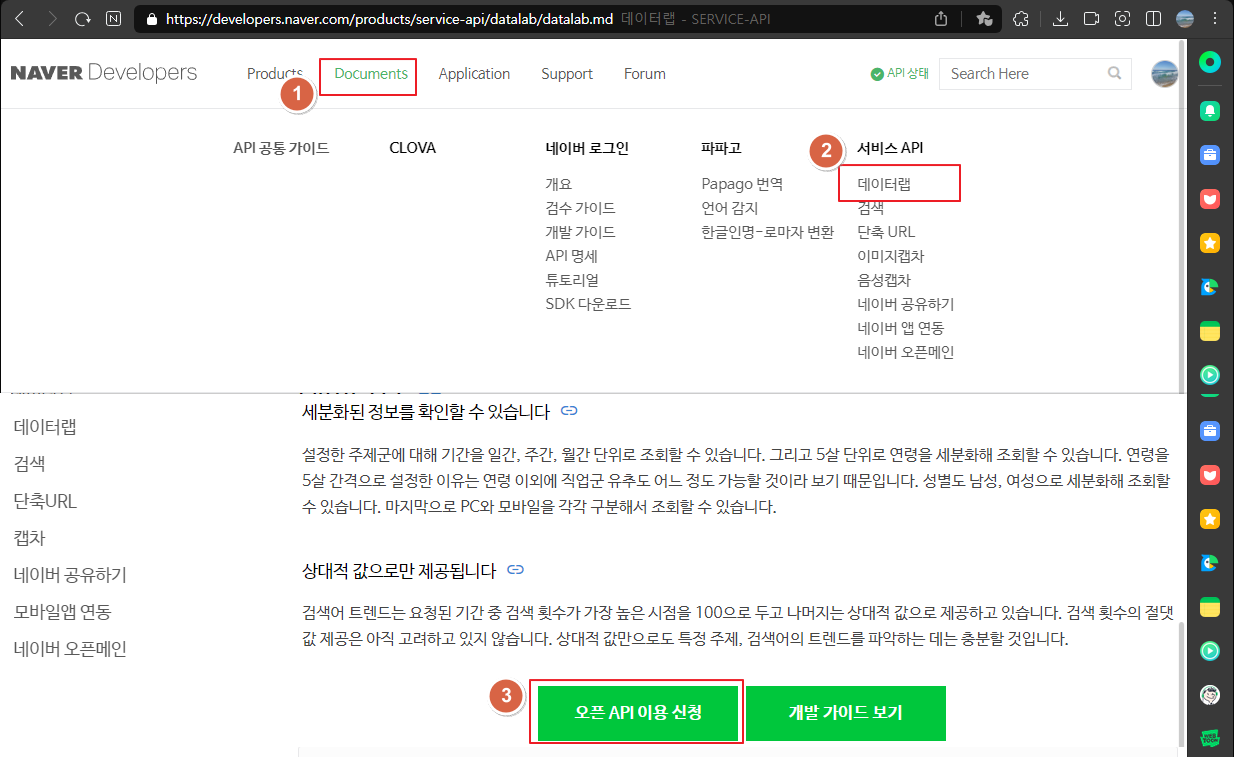Viewport: 1234px width, 757px height.
Task: Select 개발 가이드 under 네이버 로그인
Action: pos(580,232)
